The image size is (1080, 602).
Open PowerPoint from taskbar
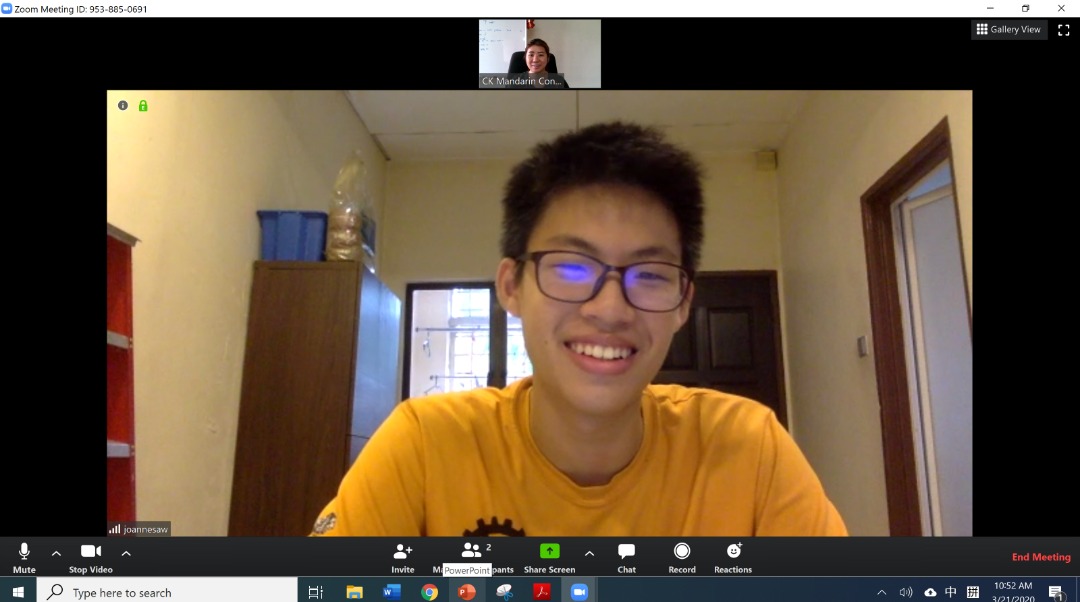click(x=466, y=592)
